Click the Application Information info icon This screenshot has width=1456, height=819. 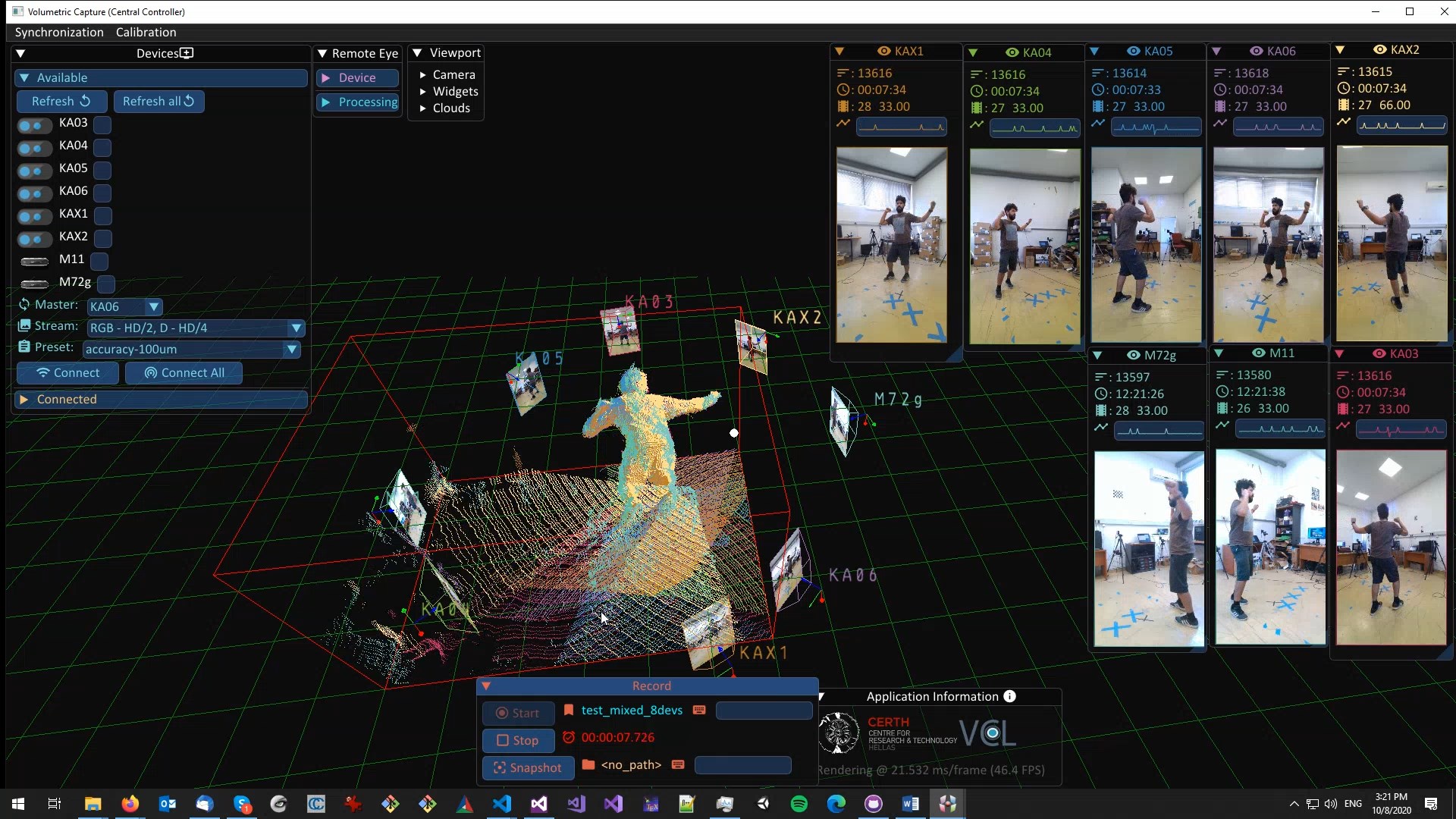pyautogui.click(x=1009, y=696)
